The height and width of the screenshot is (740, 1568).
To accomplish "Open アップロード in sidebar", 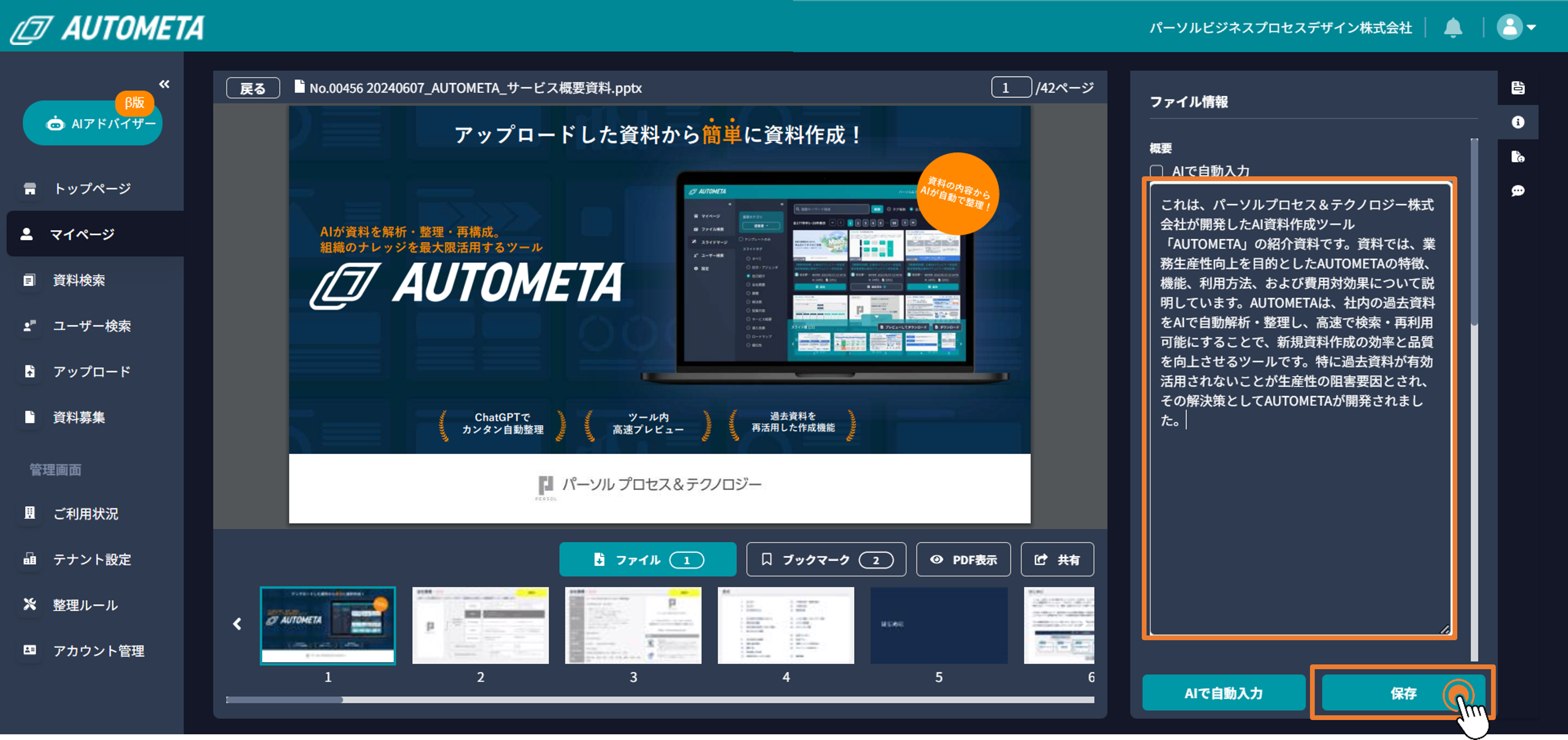I will tap(91, 372).
